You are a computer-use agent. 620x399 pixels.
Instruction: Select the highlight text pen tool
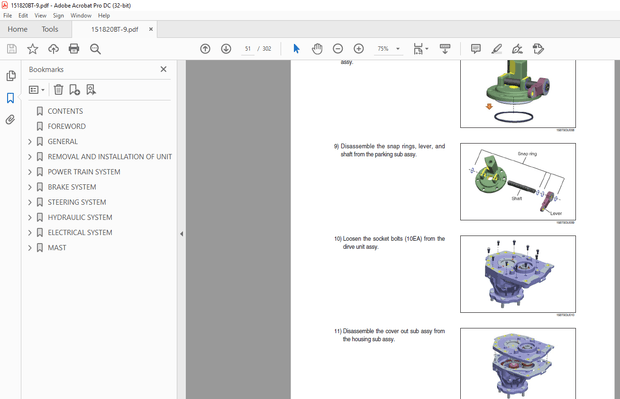(x=497, y=49)
